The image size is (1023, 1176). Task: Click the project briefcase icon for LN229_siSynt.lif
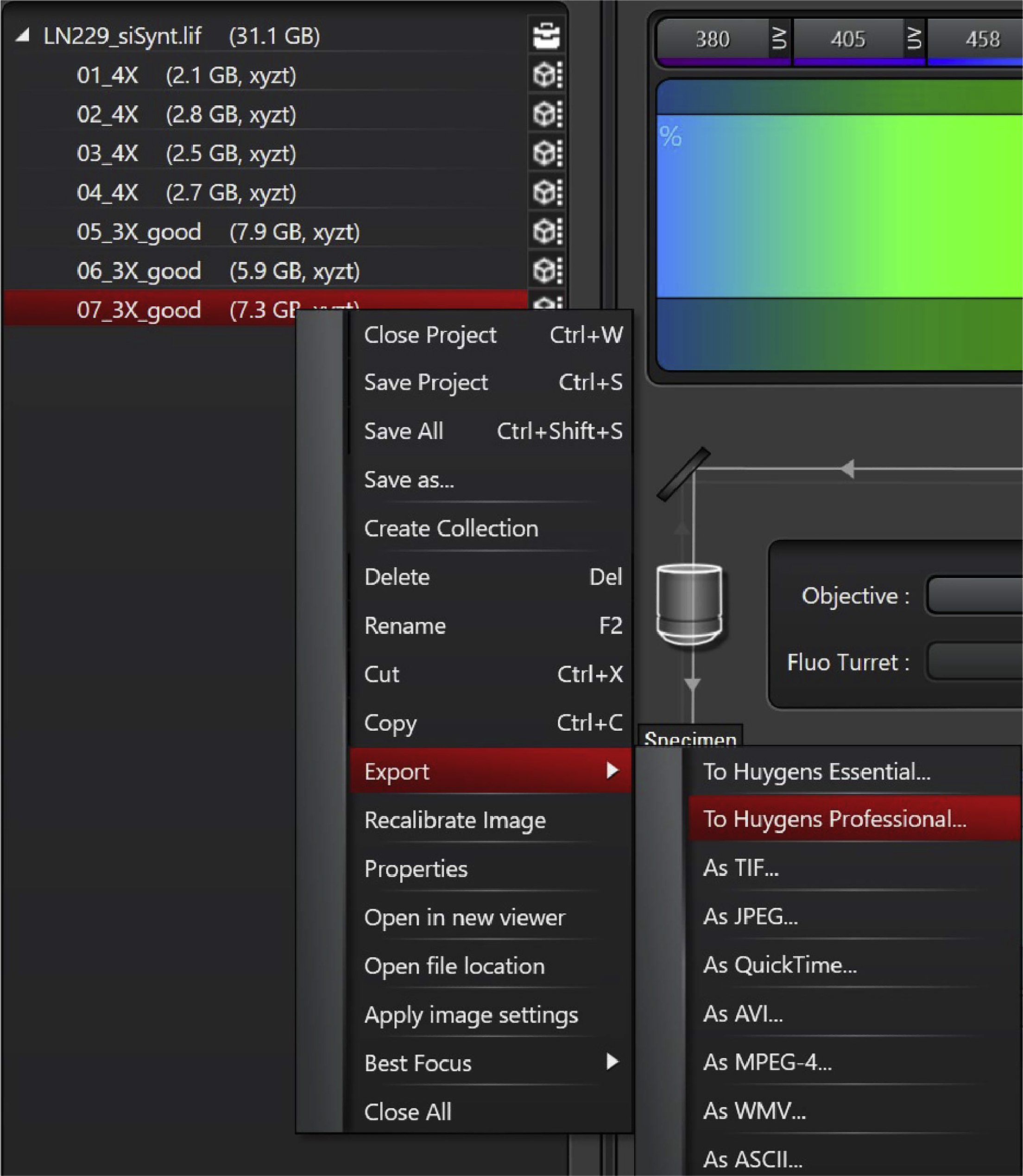(546, 36)
